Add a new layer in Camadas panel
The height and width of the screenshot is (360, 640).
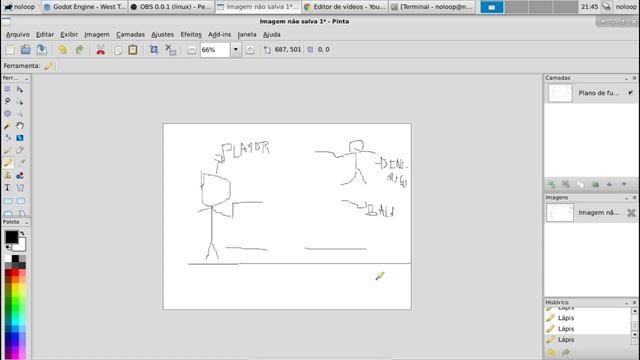point(552,184)
